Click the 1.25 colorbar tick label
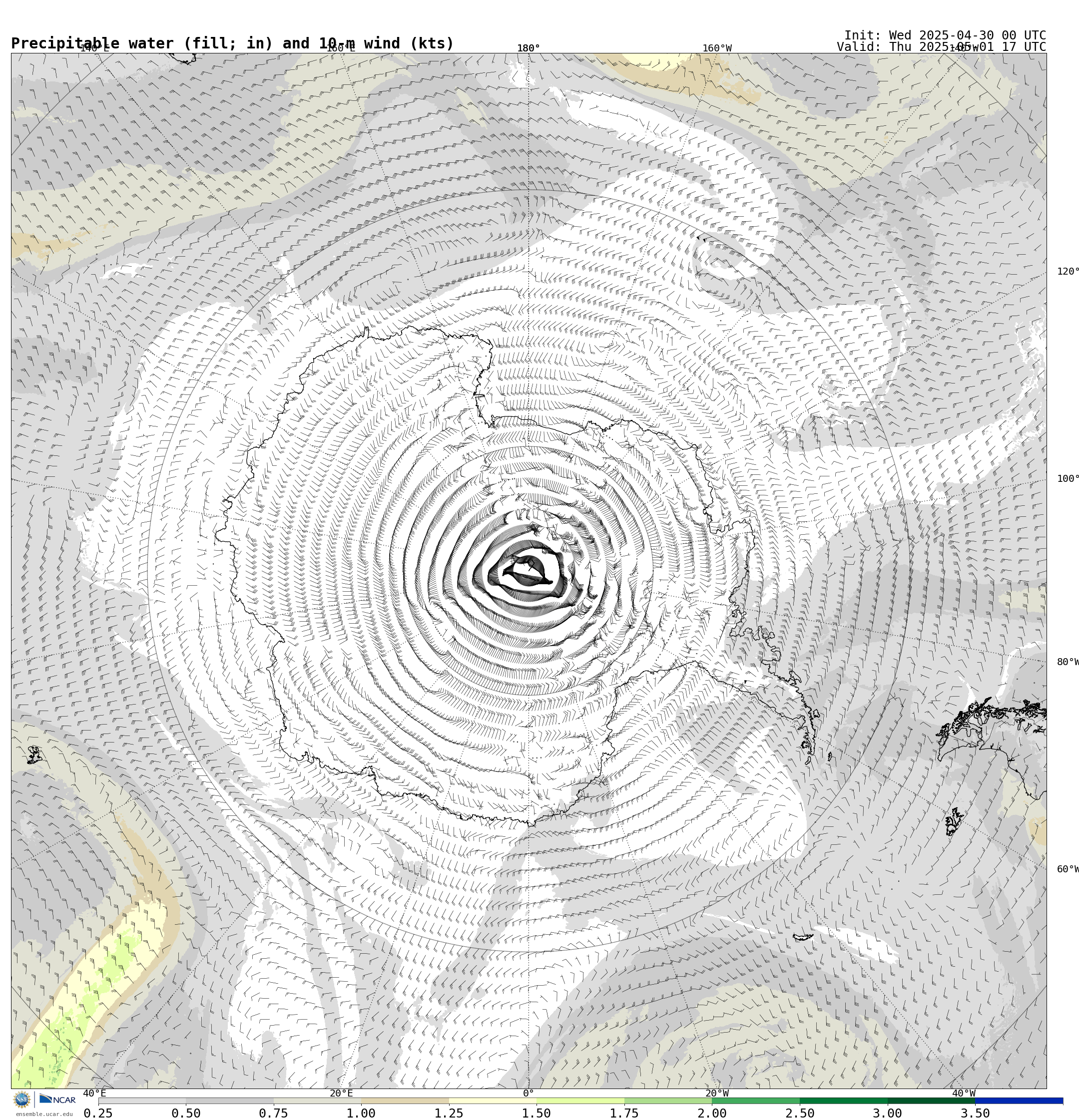The image size is (1079, 1120). click(449, 1113)
